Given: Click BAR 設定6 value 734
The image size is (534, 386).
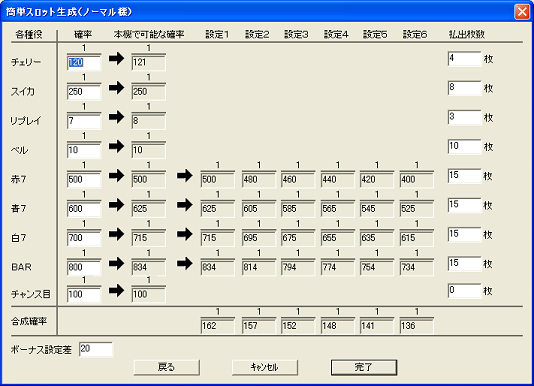Looking at the screenshot, I should point(417,267).
